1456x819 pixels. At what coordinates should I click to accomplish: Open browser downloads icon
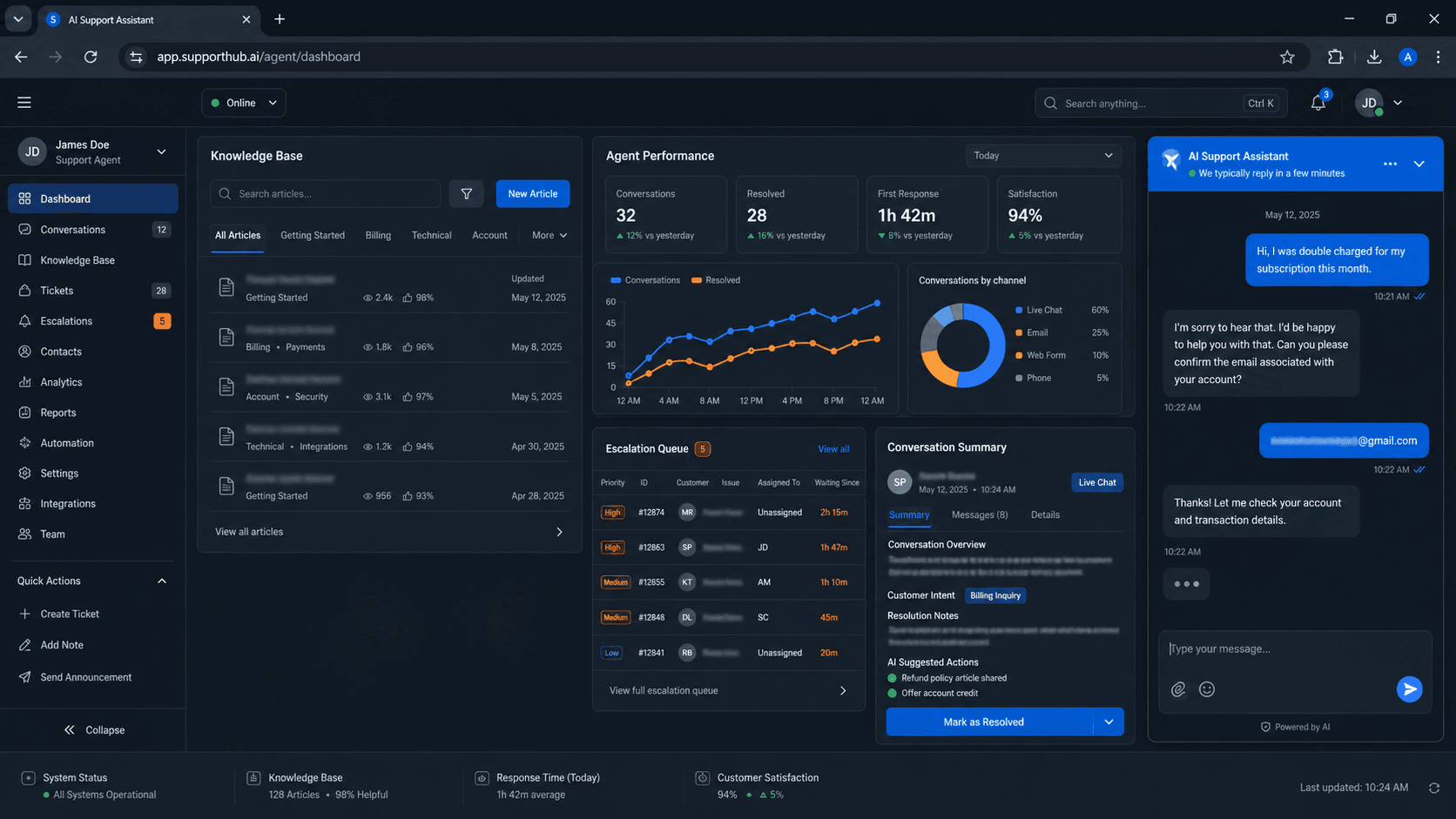pos(1374,57)
